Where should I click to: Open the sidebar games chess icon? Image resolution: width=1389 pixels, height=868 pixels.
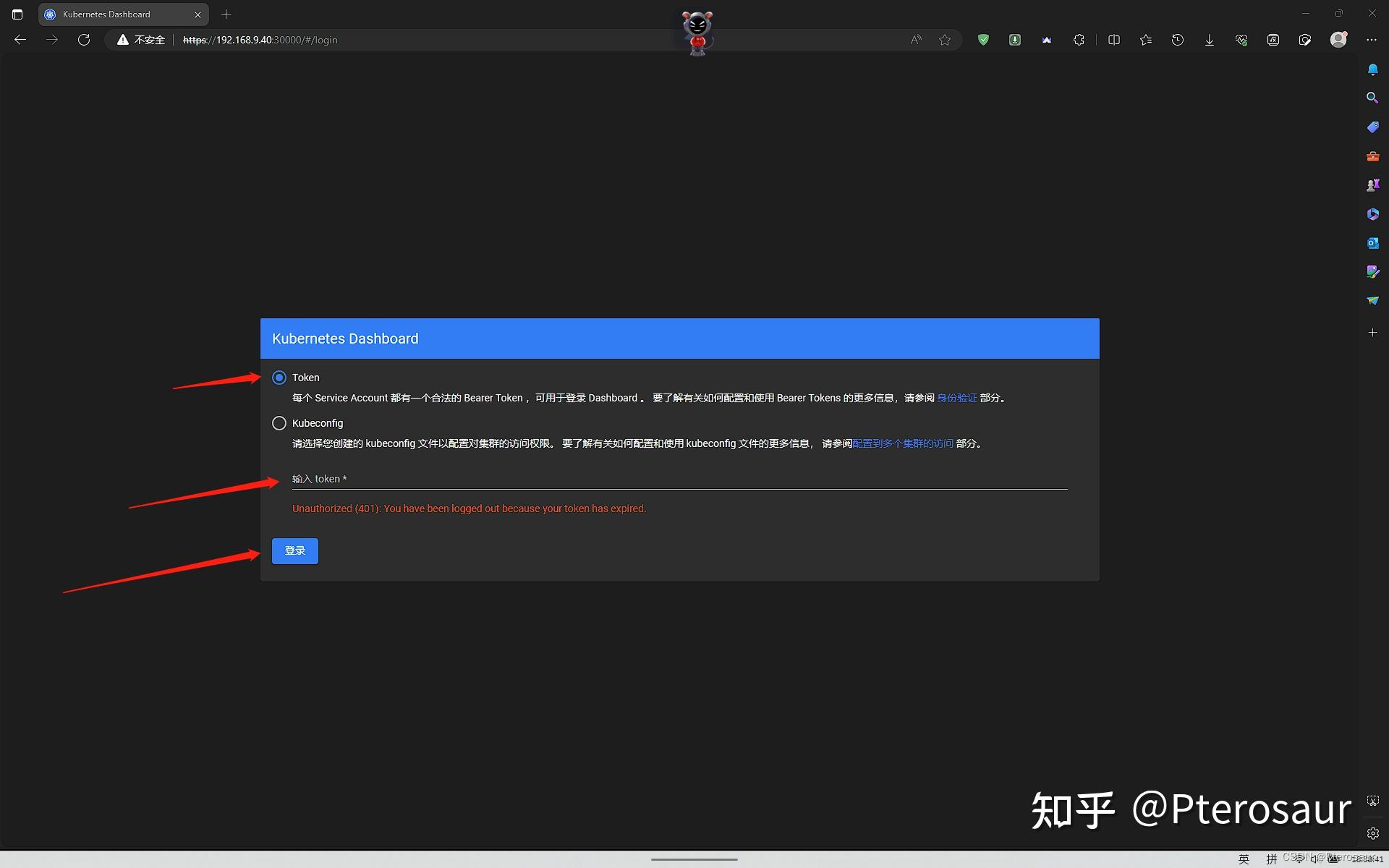(1372, 185)
